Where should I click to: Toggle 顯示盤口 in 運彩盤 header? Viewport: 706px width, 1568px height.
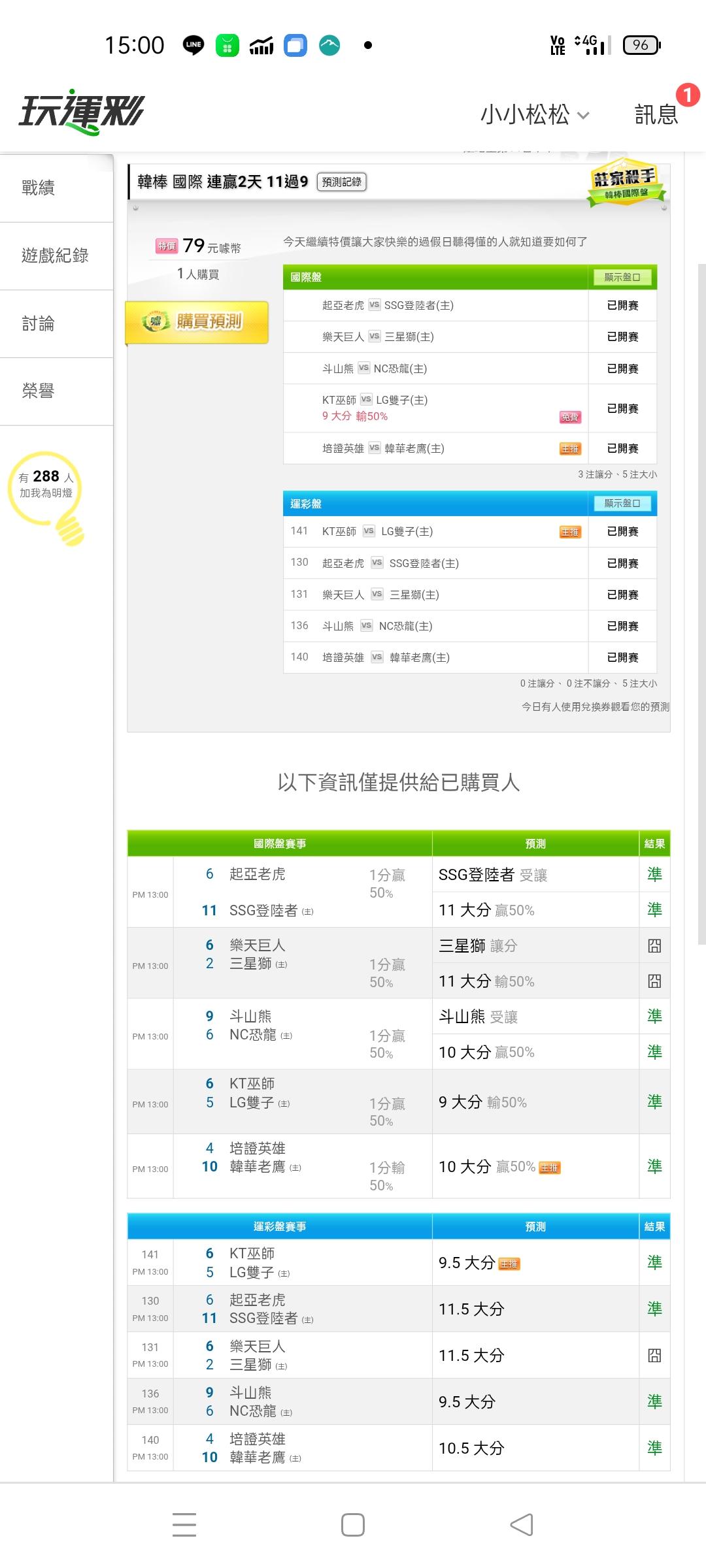622,503
